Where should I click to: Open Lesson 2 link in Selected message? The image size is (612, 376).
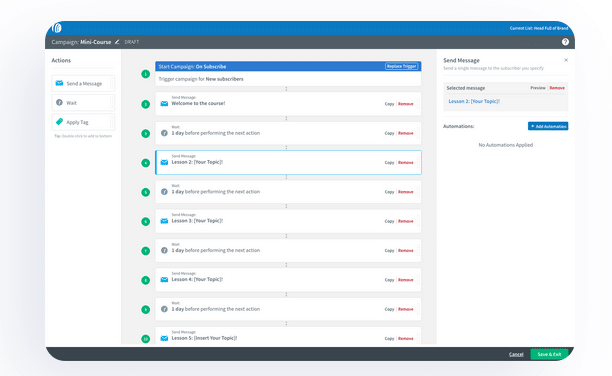tap(474, 101)
